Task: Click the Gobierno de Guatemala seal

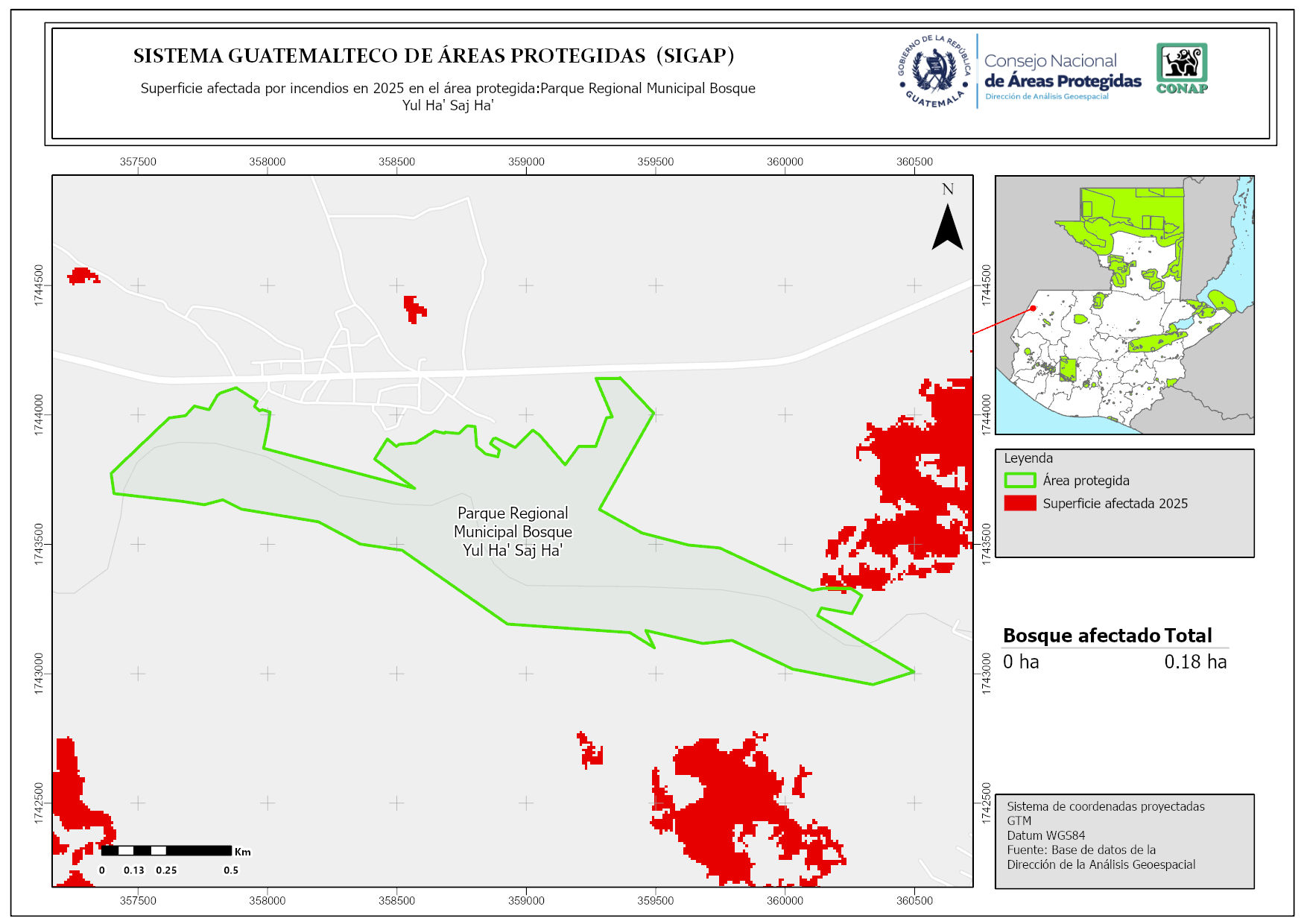Action: 934,72
